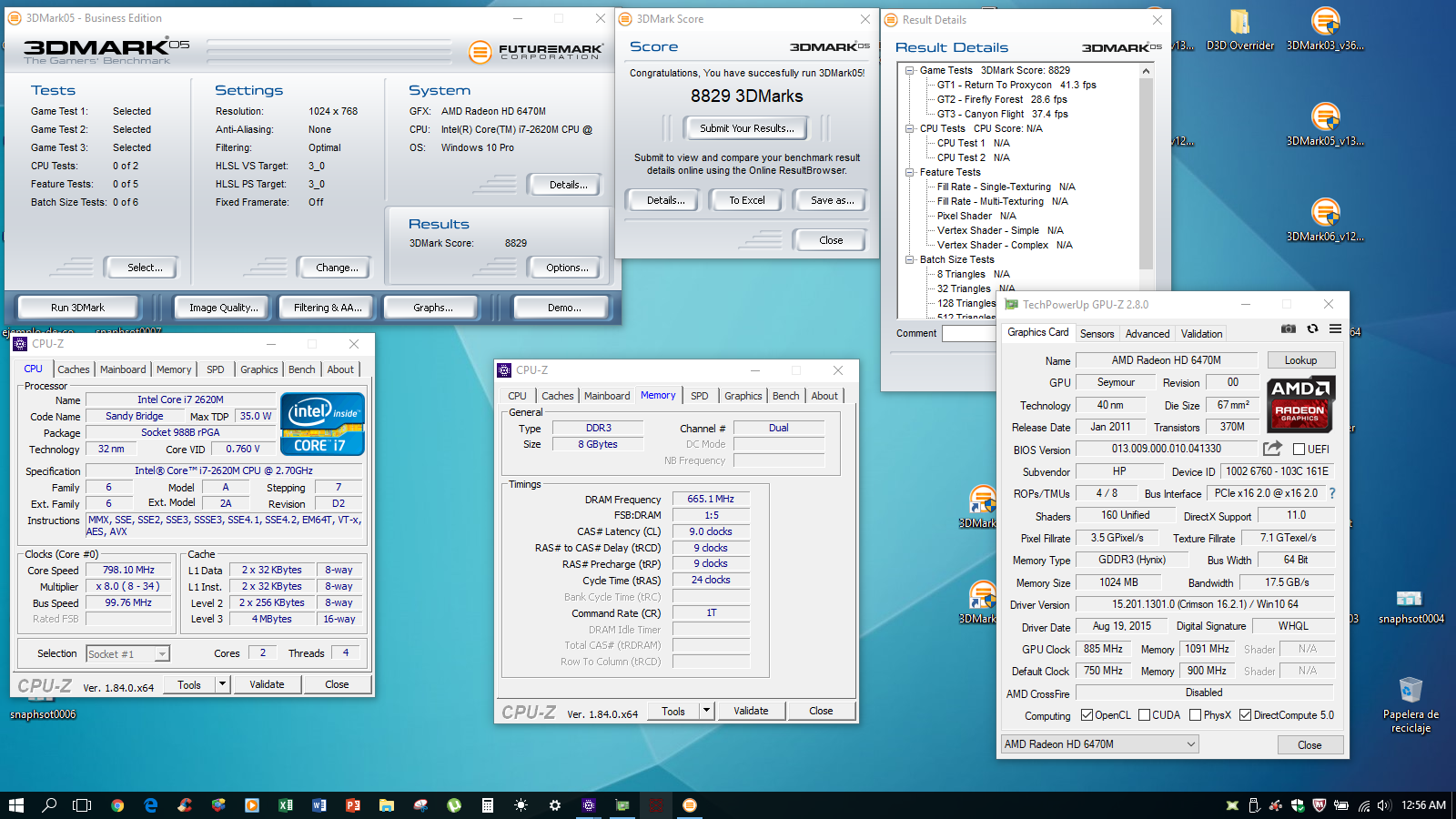1456x819 pixels.
Task: Click the Intel Core i7 logo
Action: pos(322,423)
